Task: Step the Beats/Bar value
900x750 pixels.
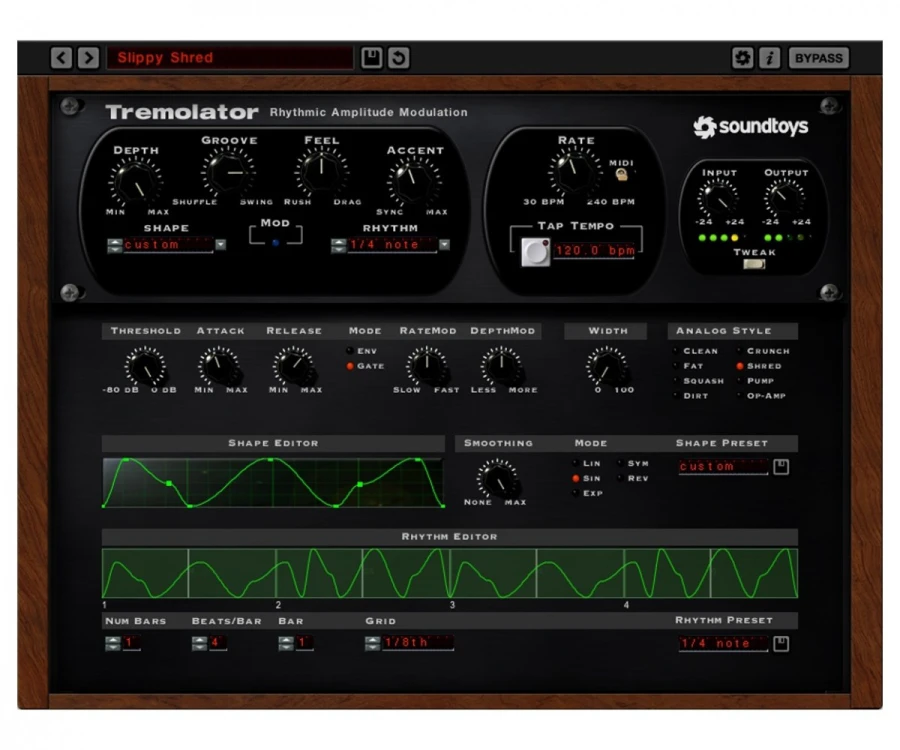Action: (x=199, y=643)
